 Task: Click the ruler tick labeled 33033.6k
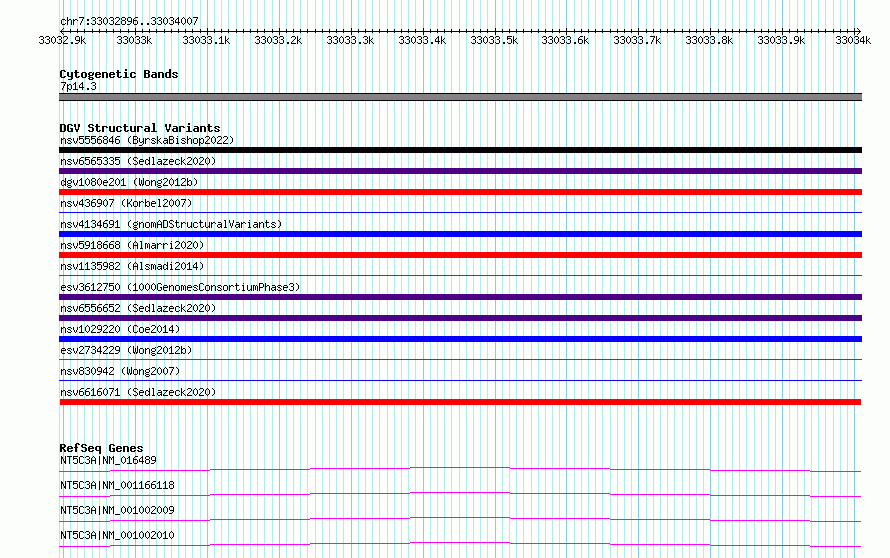(565, 40)
